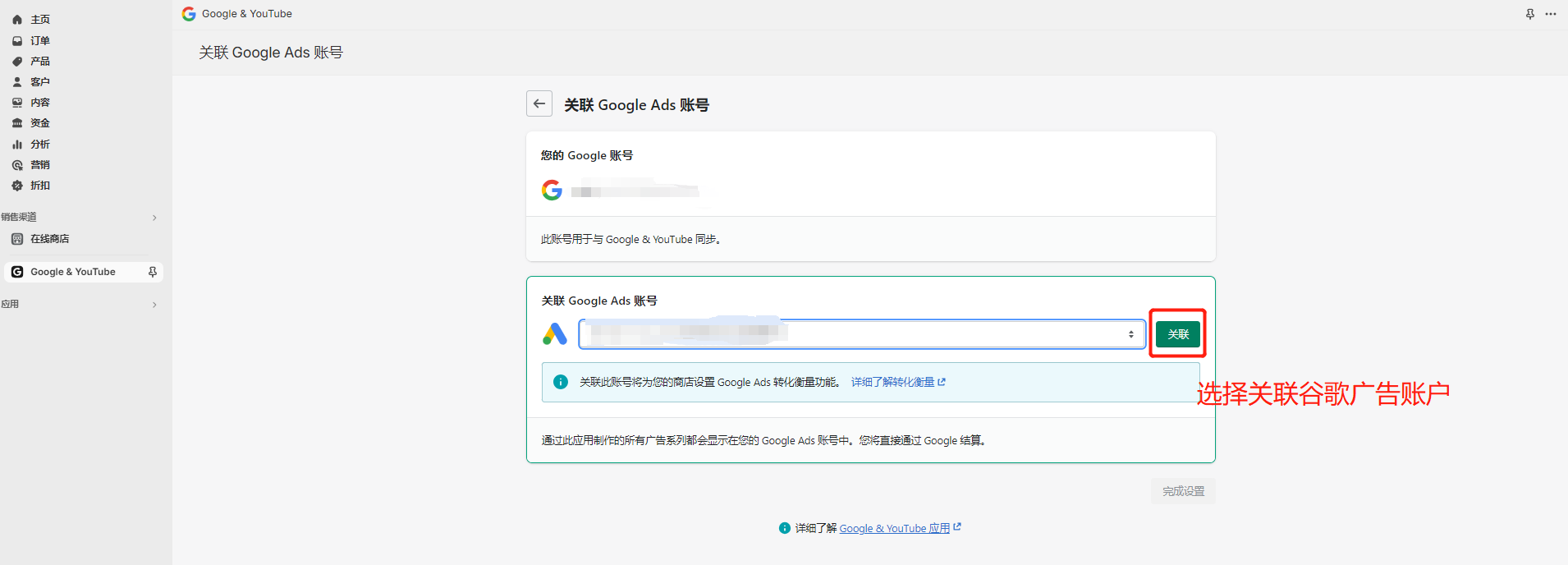Open the Google & YouTube app link
The height and width of the screenshot is (565, 1568).
click(x=894, y=528)
